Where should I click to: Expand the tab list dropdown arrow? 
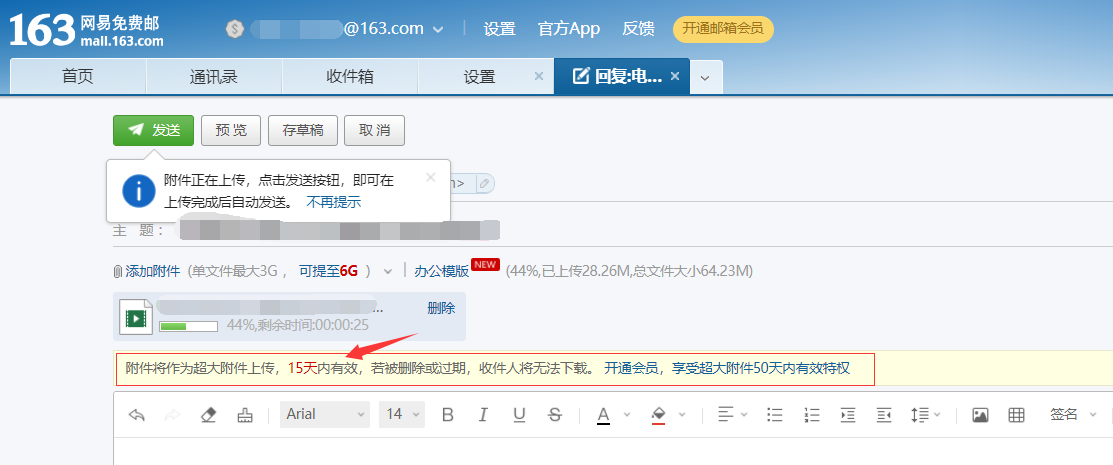click(705, 77)
